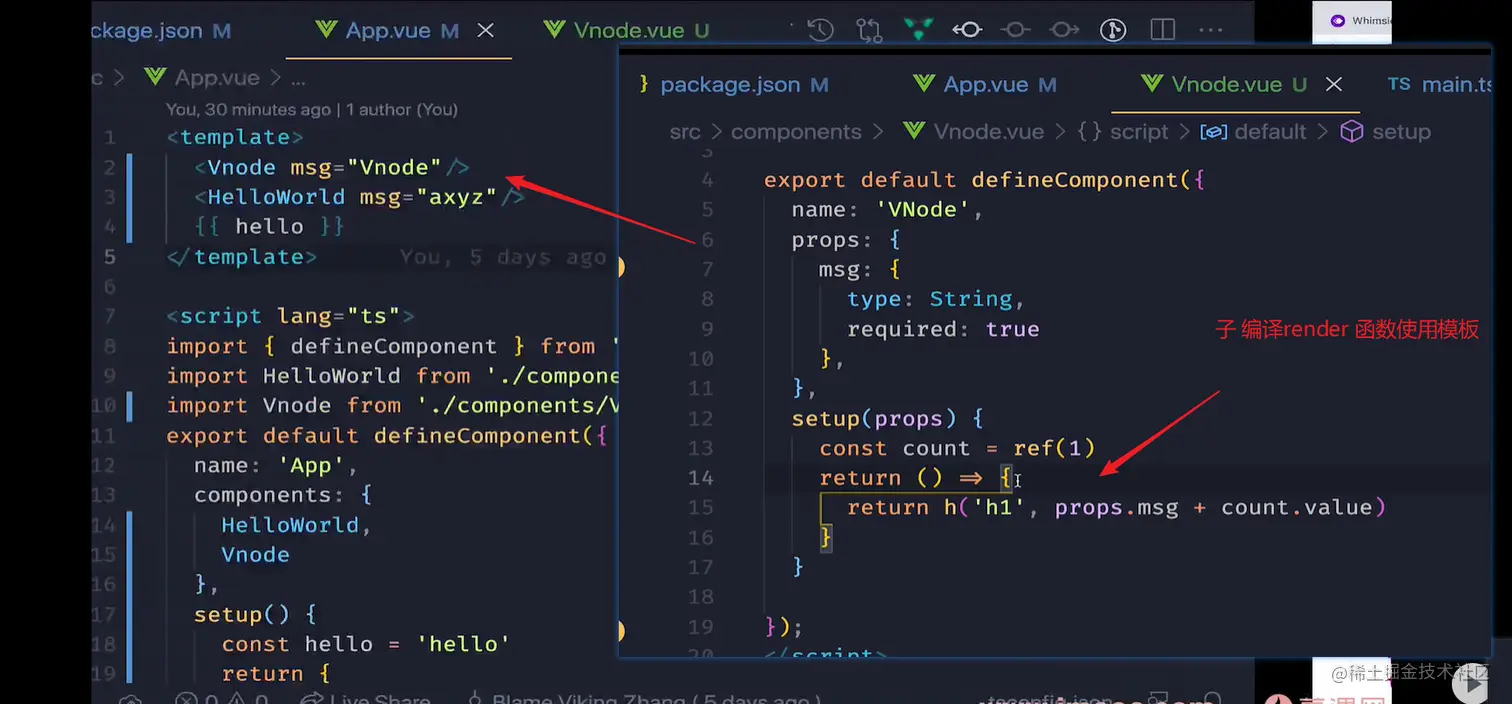
Task: Close the App.vue tab in back window
Action: tap(485, 31)
